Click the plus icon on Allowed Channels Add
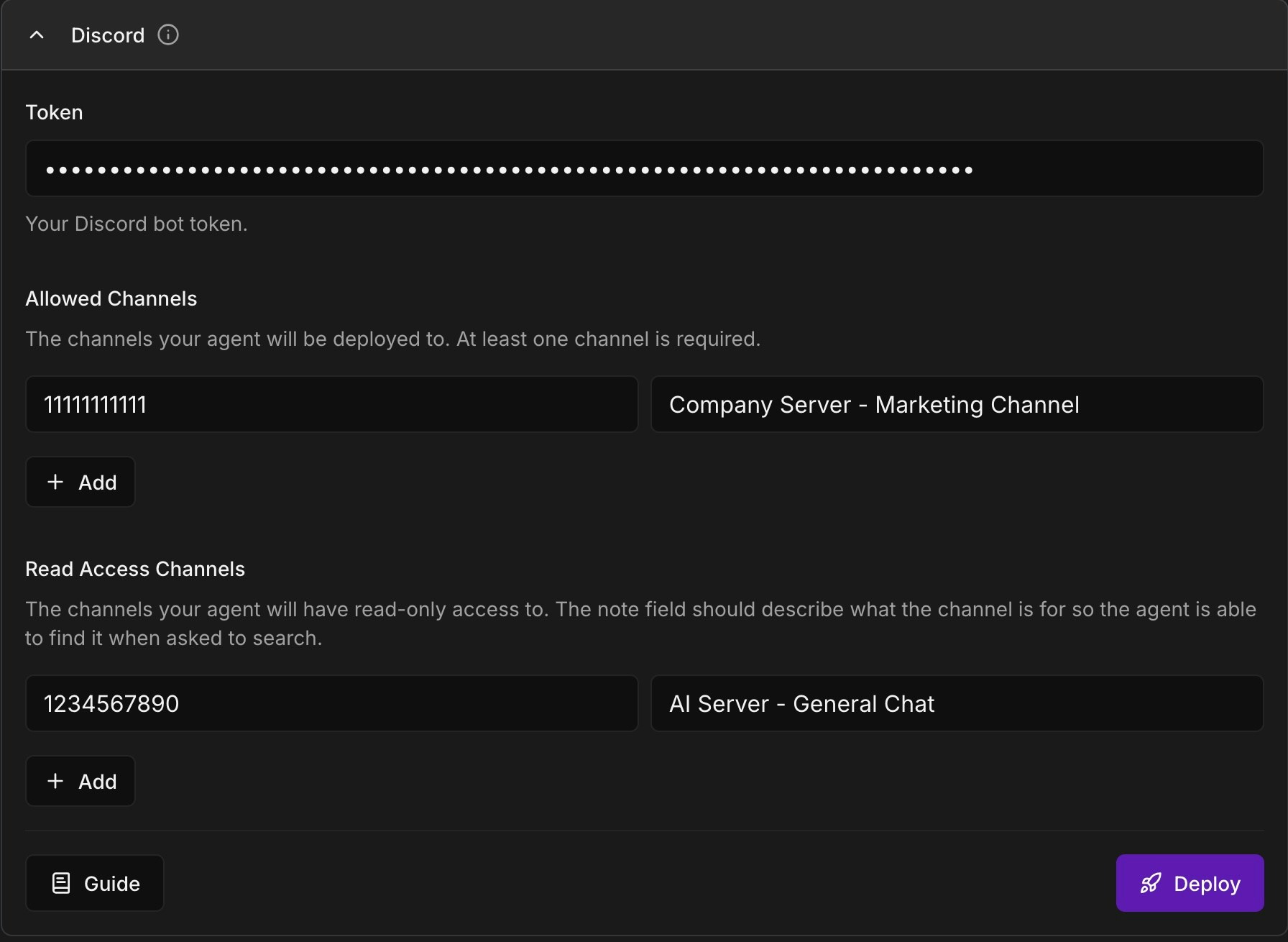 55,482
